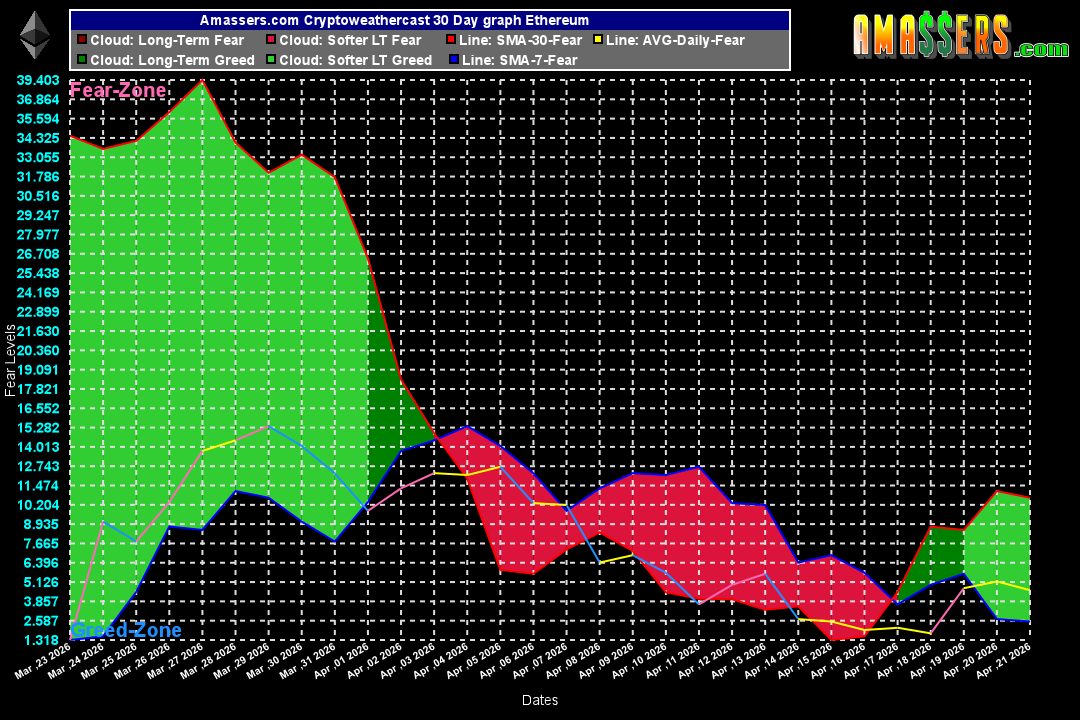
Task: Click the Ethereum logo icon
Action: (35, 35)
